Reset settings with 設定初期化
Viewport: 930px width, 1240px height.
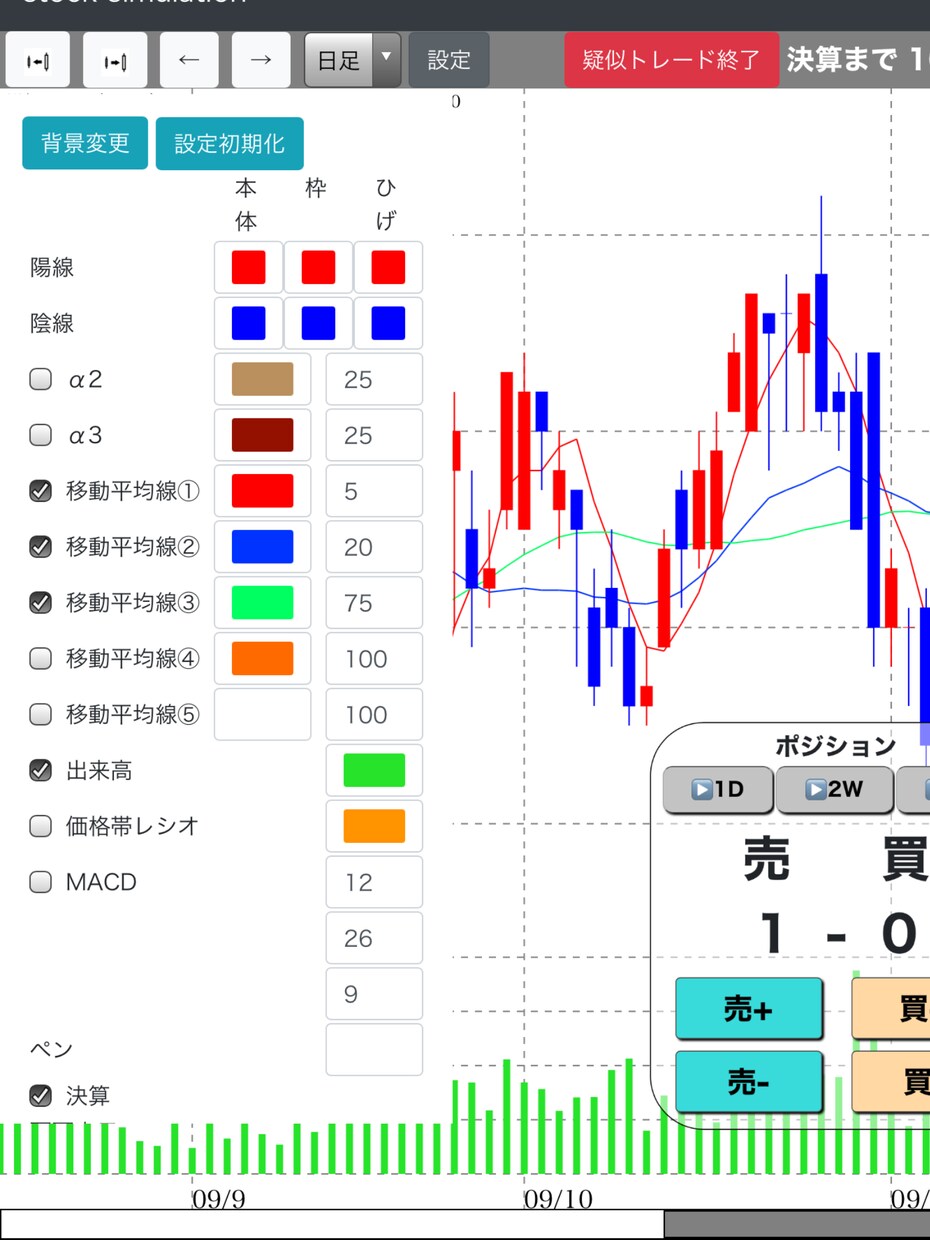[230, 143]
